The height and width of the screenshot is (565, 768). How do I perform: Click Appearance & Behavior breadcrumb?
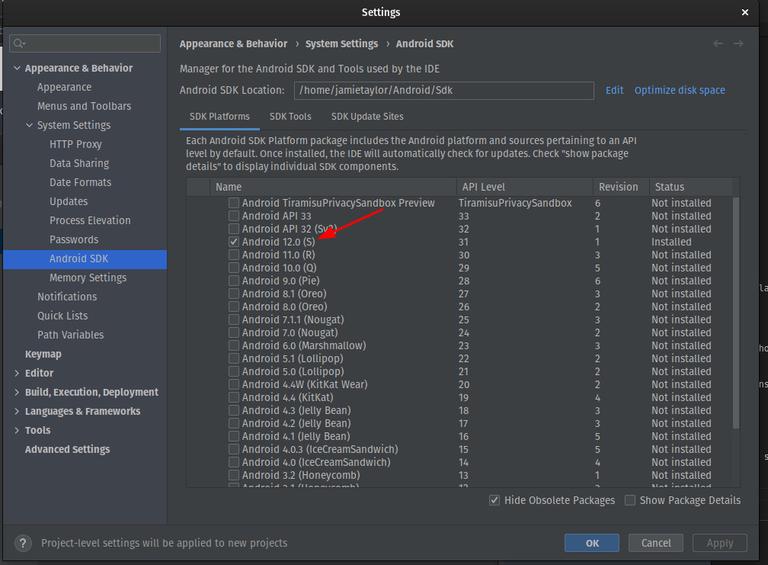pos(233,44)
